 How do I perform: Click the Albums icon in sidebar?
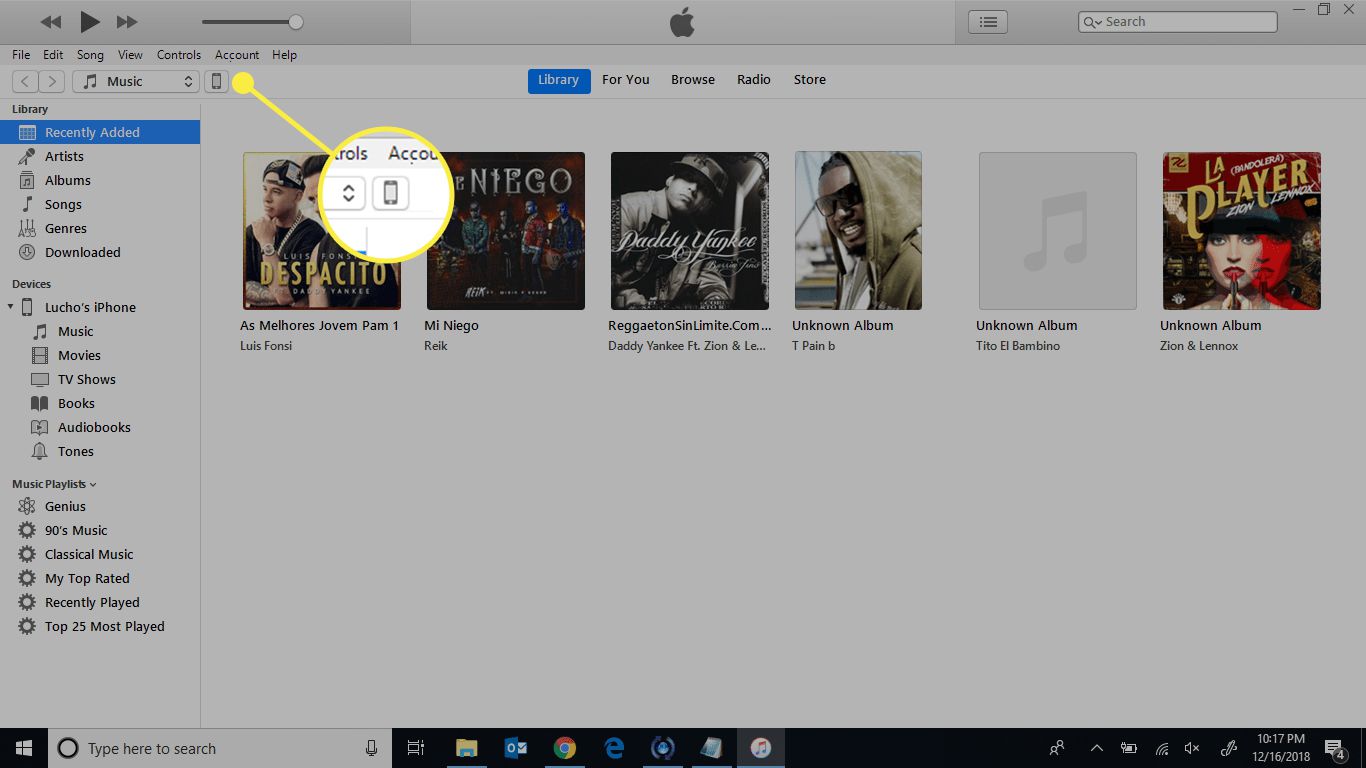coord(27,180)
